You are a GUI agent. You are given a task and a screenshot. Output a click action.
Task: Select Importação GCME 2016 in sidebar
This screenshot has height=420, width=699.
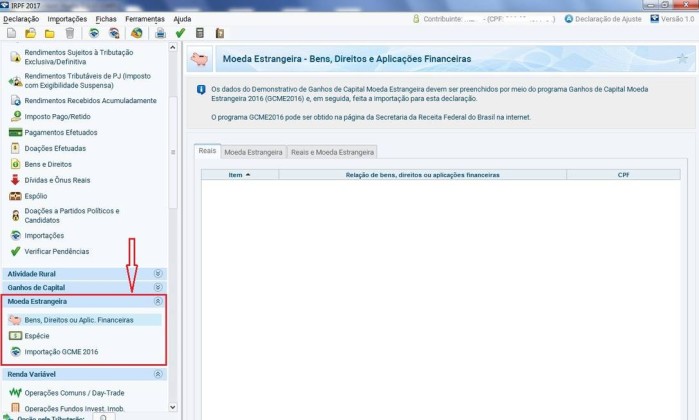coord(60,352)
